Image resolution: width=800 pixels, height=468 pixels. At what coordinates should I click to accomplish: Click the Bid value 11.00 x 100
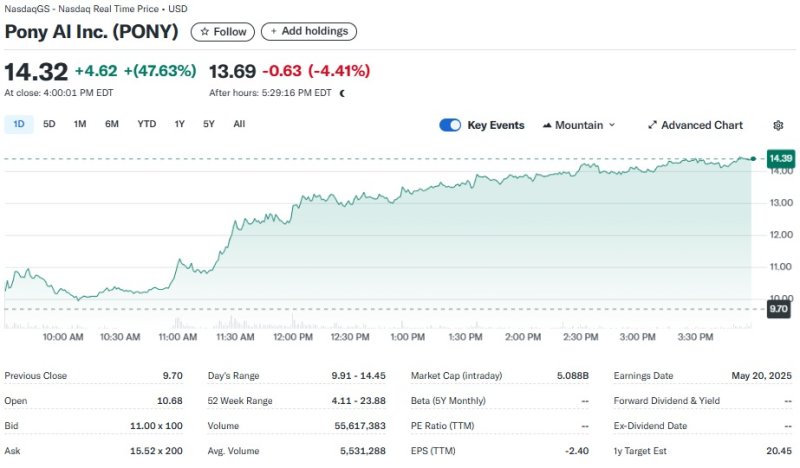click(156, 426)
